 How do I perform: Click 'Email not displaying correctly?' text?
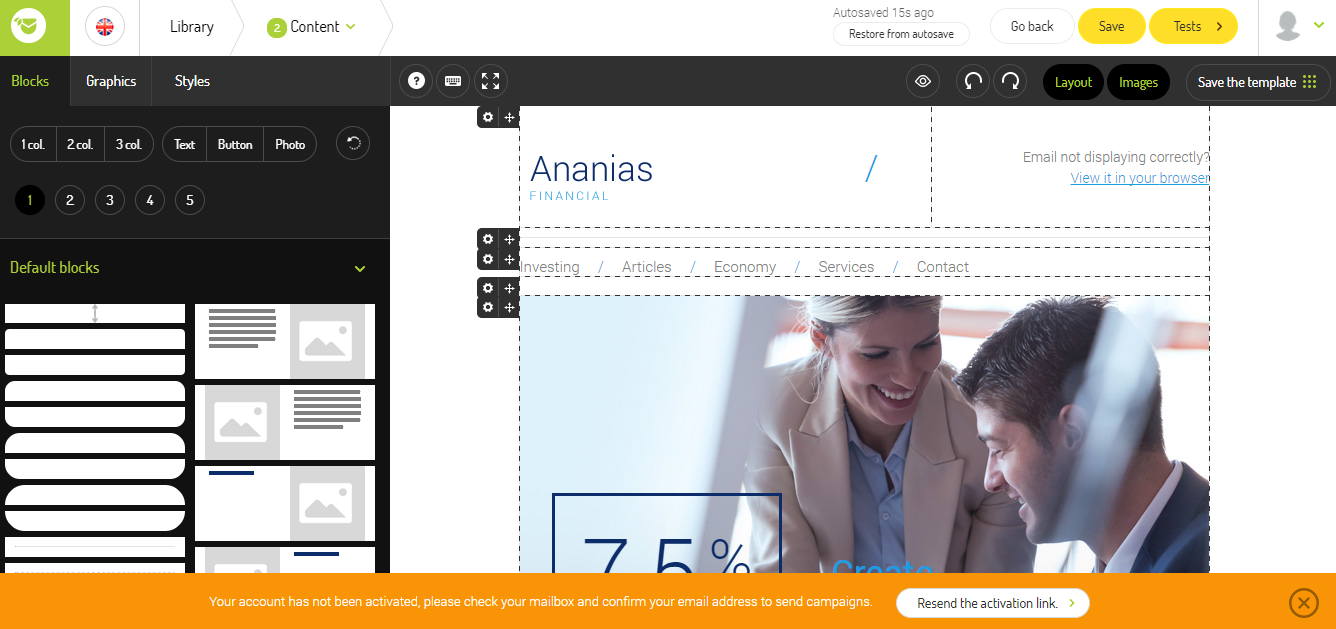[1116, 157]
